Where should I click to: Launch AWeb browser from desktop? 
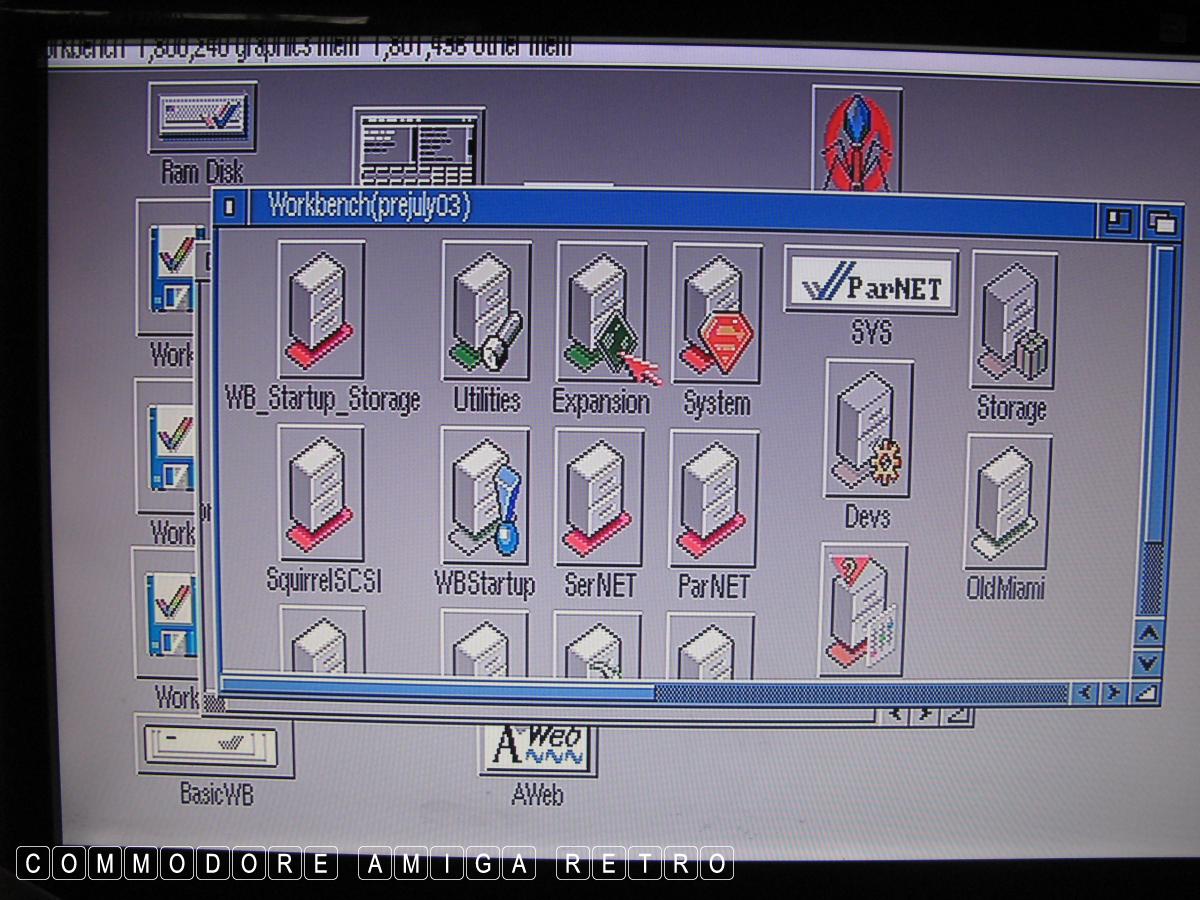point(538,748)
